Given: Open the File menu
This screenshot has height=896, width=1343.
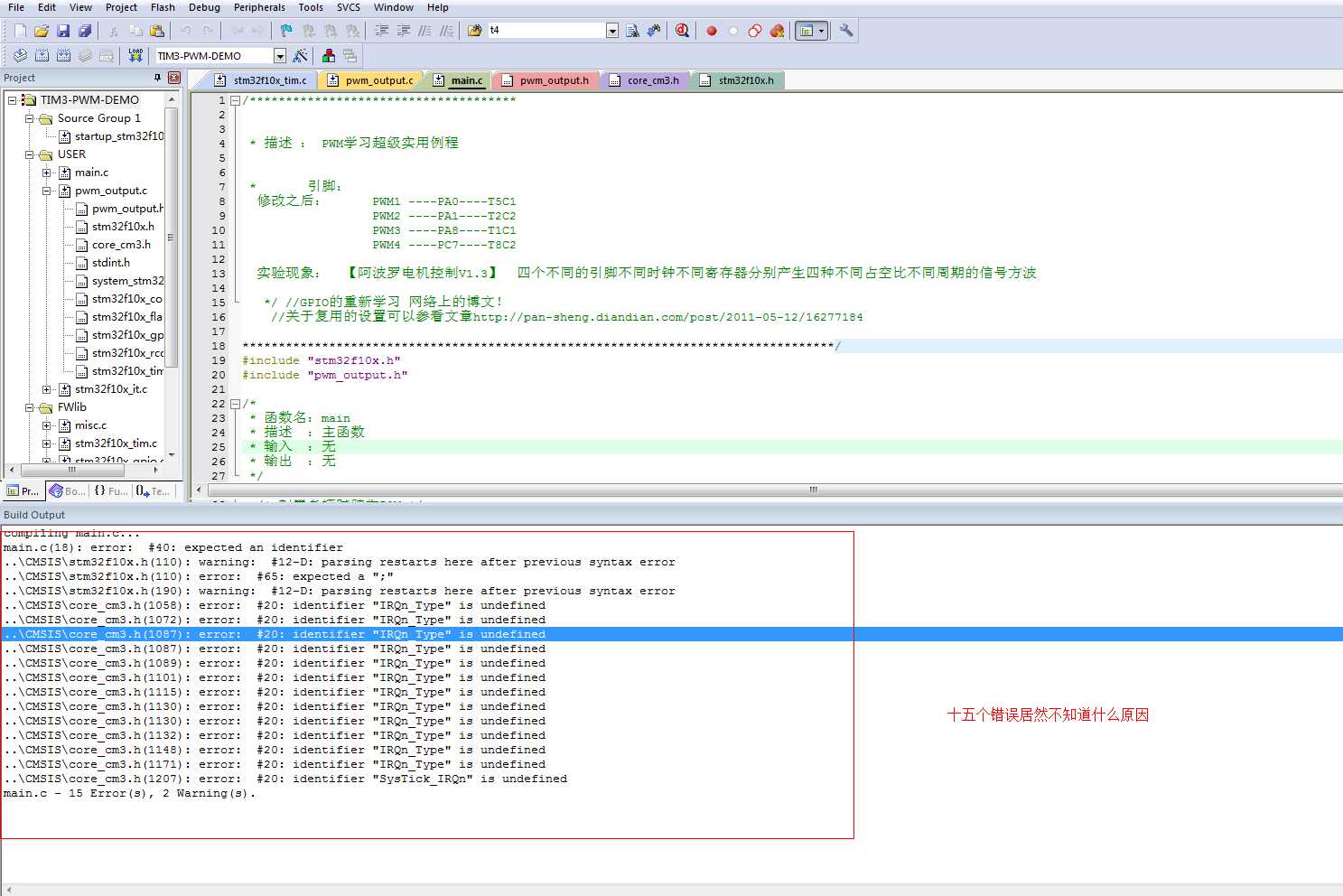Looking at the screenshot, I should click(x=16, y=7).
